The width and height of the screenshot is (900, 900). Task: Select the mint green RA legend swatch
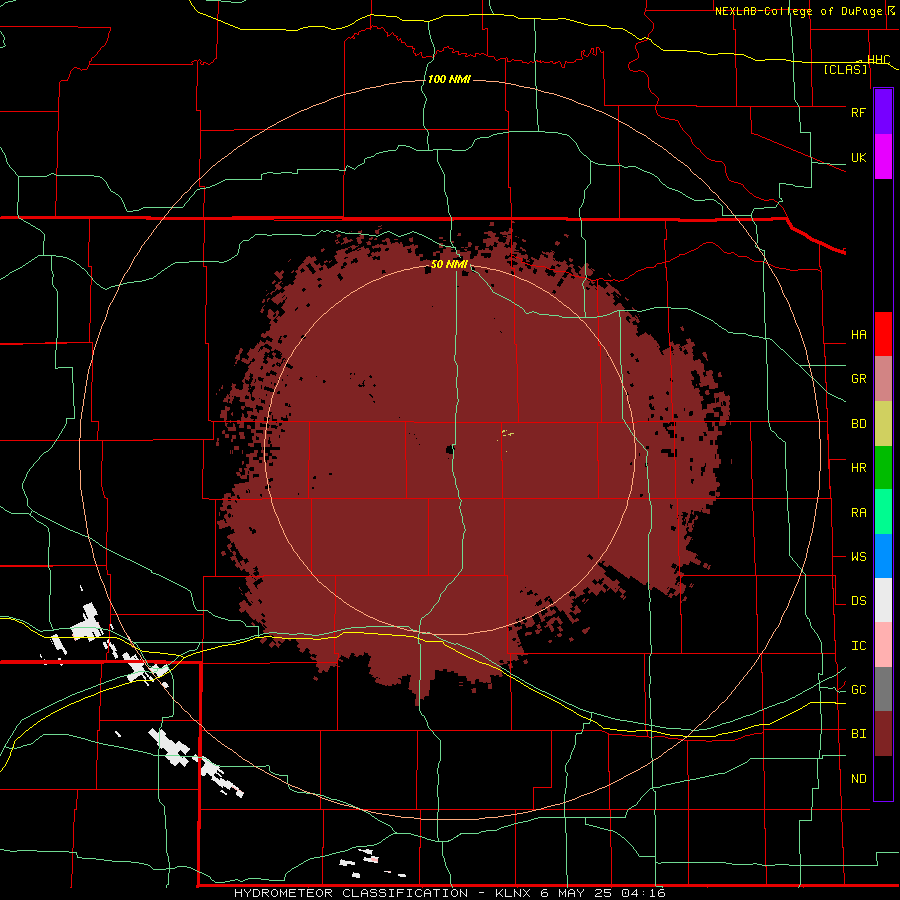pos(883,512)
